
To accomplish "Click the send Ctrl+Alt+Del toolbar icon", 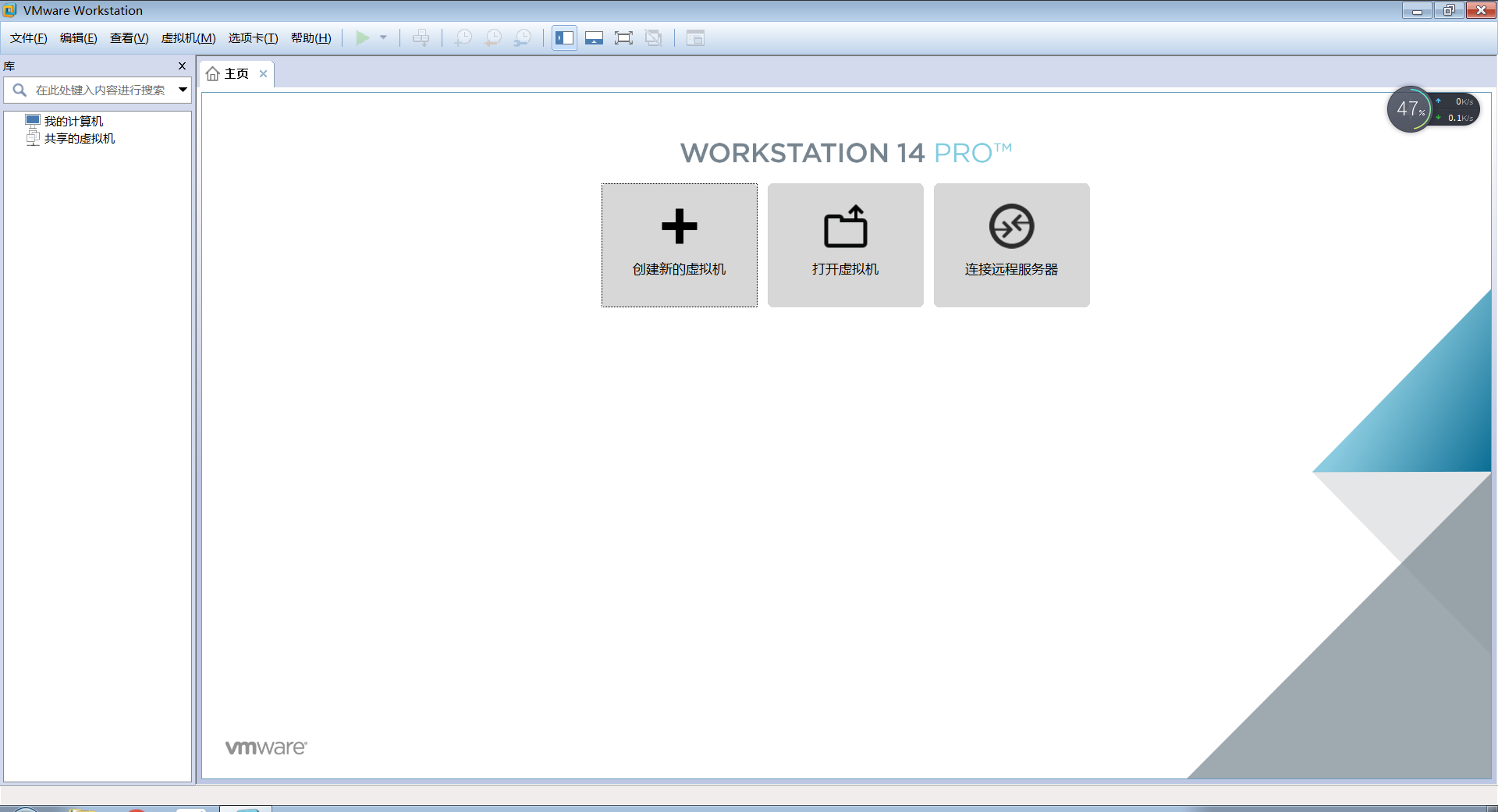I will [x=421, y=37].
